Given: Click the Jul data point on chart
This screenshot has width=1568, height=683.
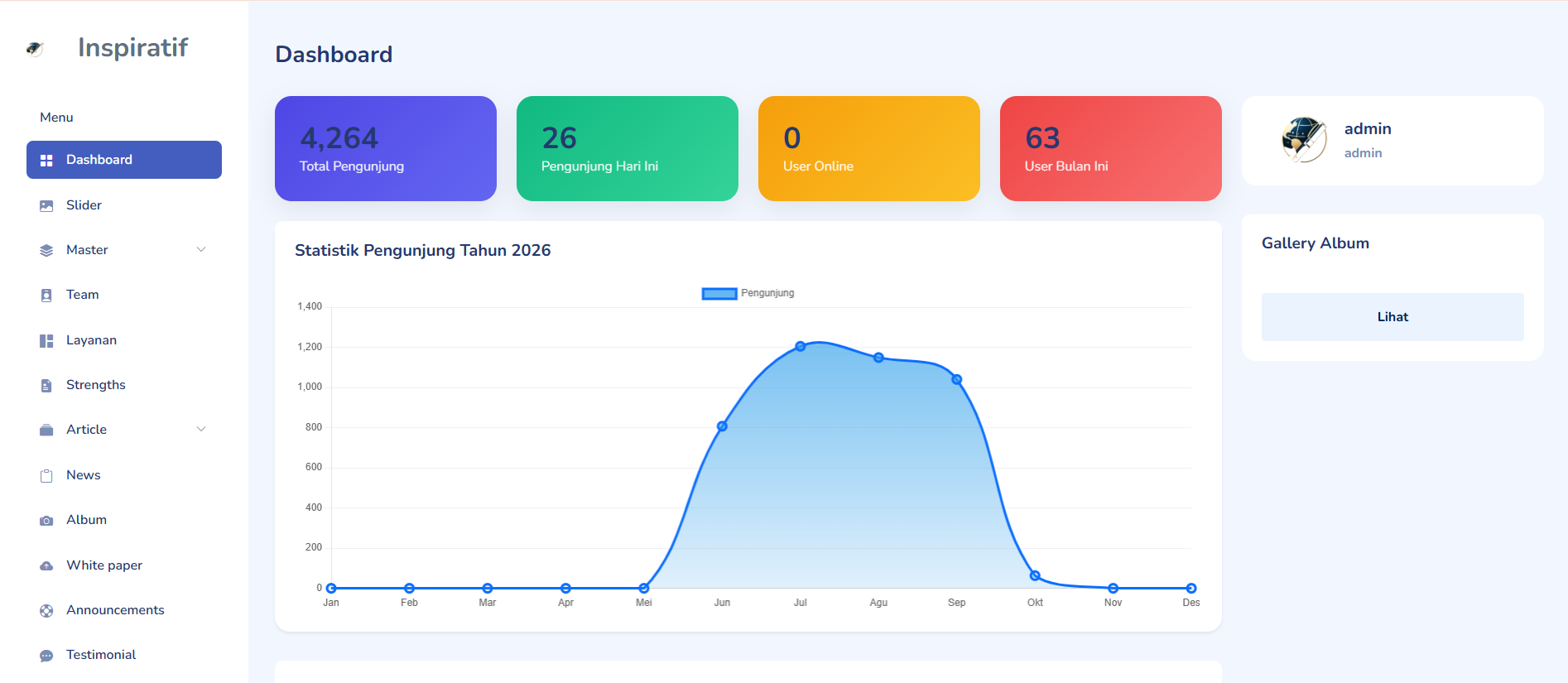Looking at the screenshot, I should [x=801, y=346].
